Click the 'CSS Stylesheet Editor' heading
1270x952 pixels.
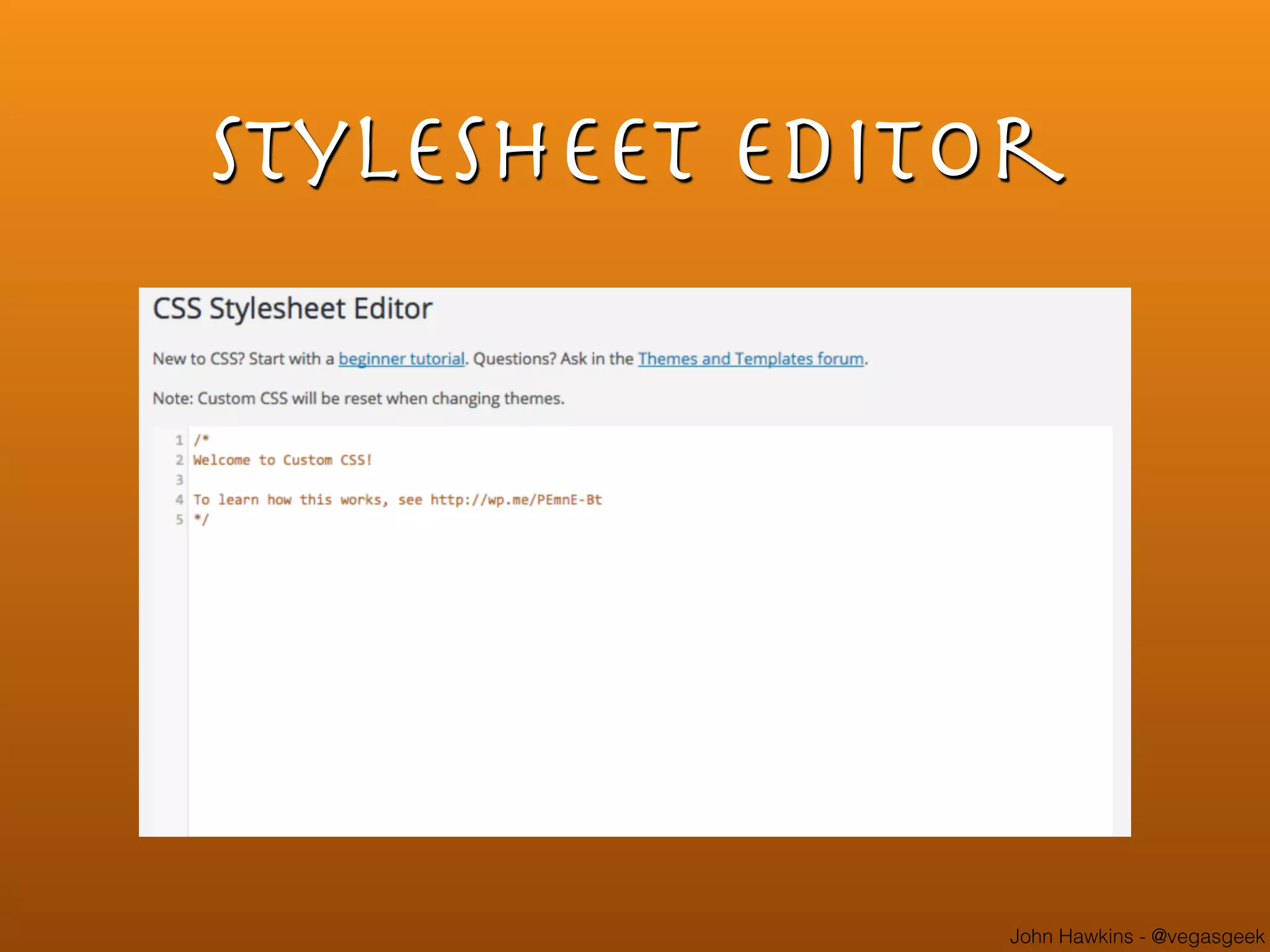(292, 309)
